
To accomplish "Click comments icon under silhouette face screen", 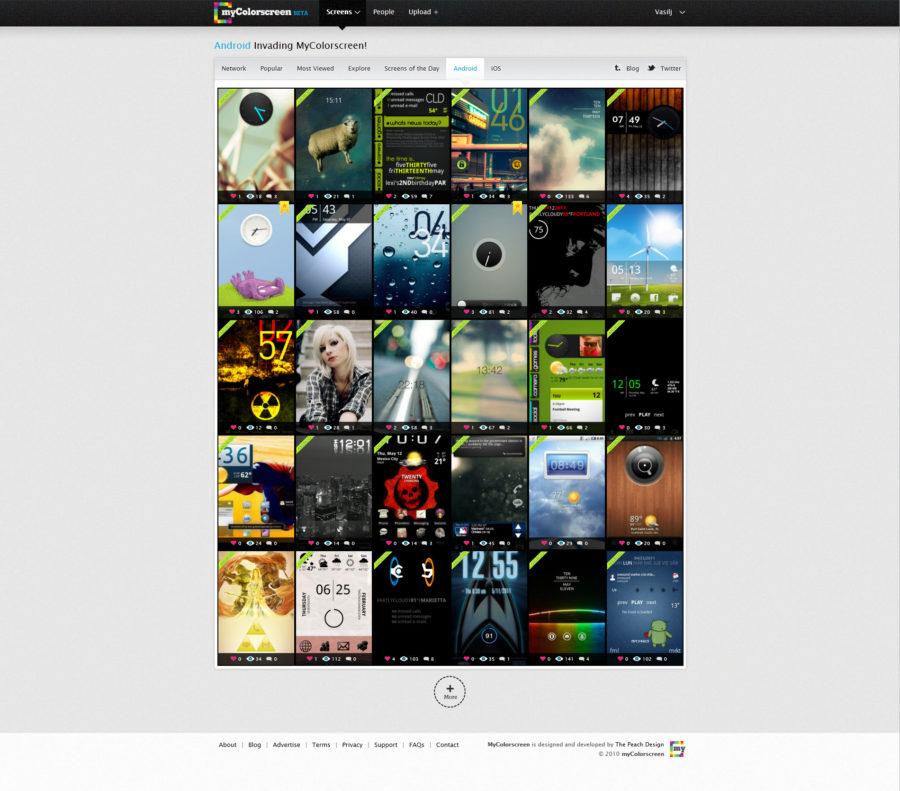I will (x=579, y=312).
